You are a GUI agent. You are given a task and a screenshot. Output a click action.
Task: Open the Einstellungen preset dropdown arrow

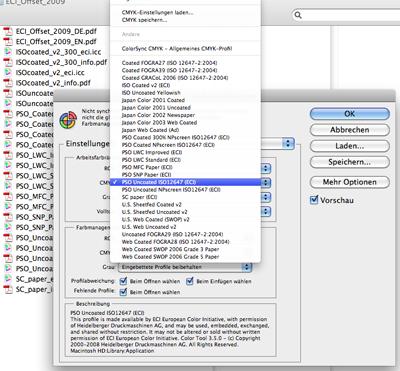click(288, 144)
